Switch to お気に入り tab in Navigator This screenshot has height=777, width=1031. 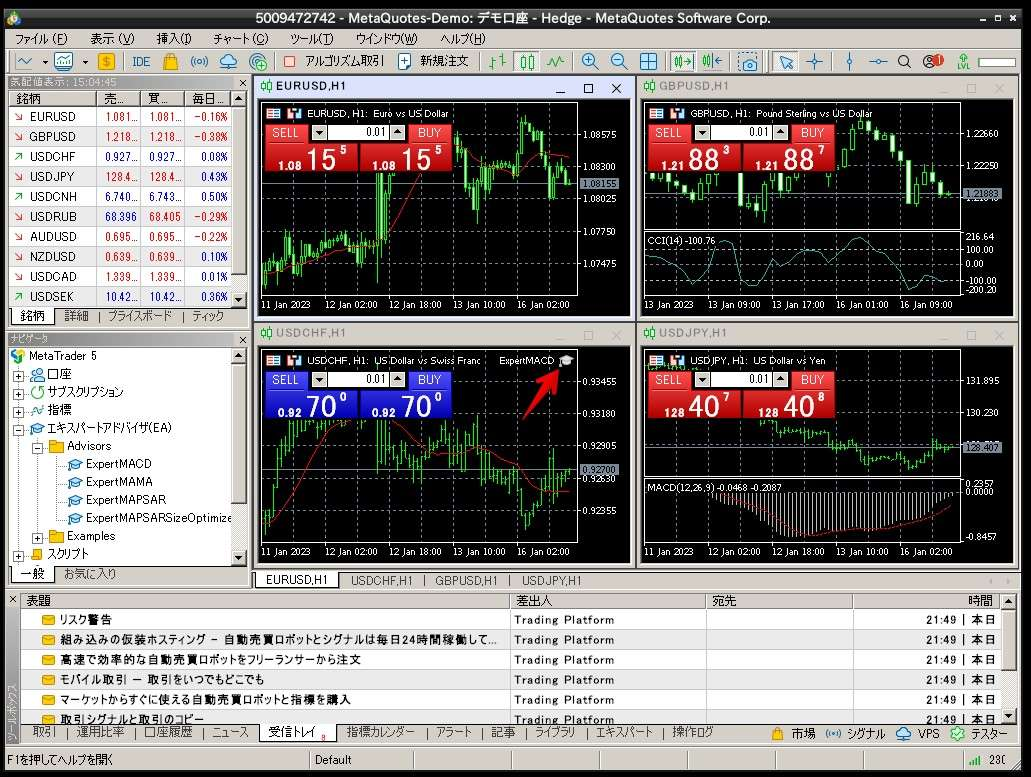(x=89, y=574)
